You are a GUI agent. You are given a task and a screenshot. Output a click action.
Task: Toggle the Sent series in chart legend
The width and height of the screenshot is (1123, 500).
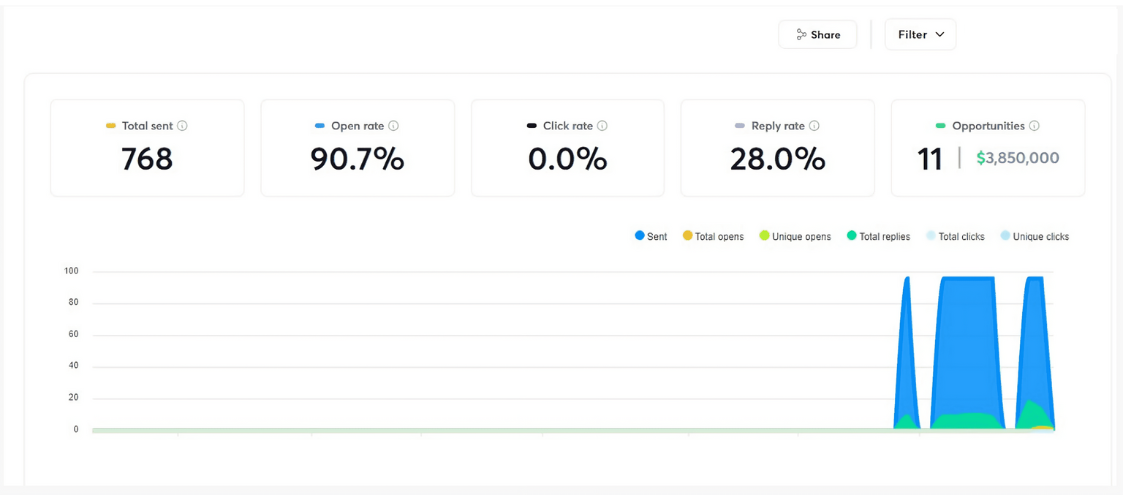[x=651, y=237]
